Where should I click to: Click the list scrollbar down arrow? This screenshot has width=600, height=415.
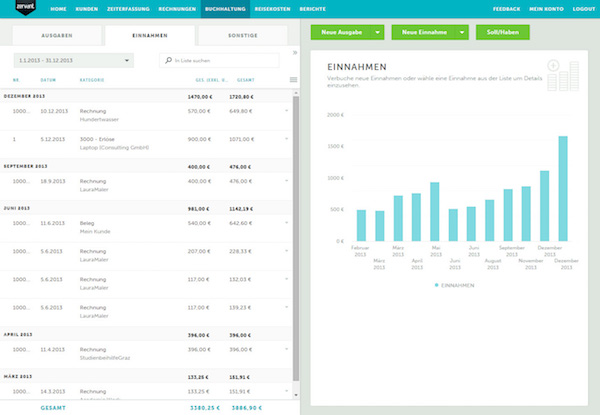pyautogui.click(x=296, y=395)
